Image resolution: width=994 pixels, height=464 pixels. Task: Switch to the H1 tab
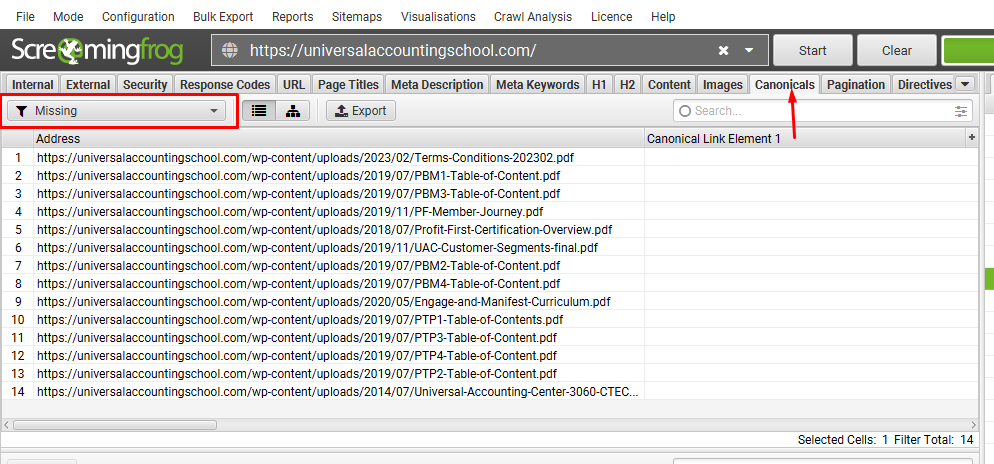coord(598,84)
